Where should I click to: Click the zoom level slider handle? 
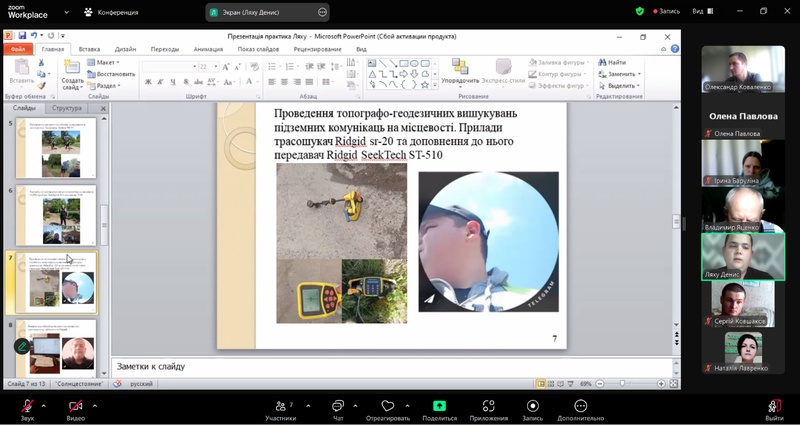[x=622, y=383]
